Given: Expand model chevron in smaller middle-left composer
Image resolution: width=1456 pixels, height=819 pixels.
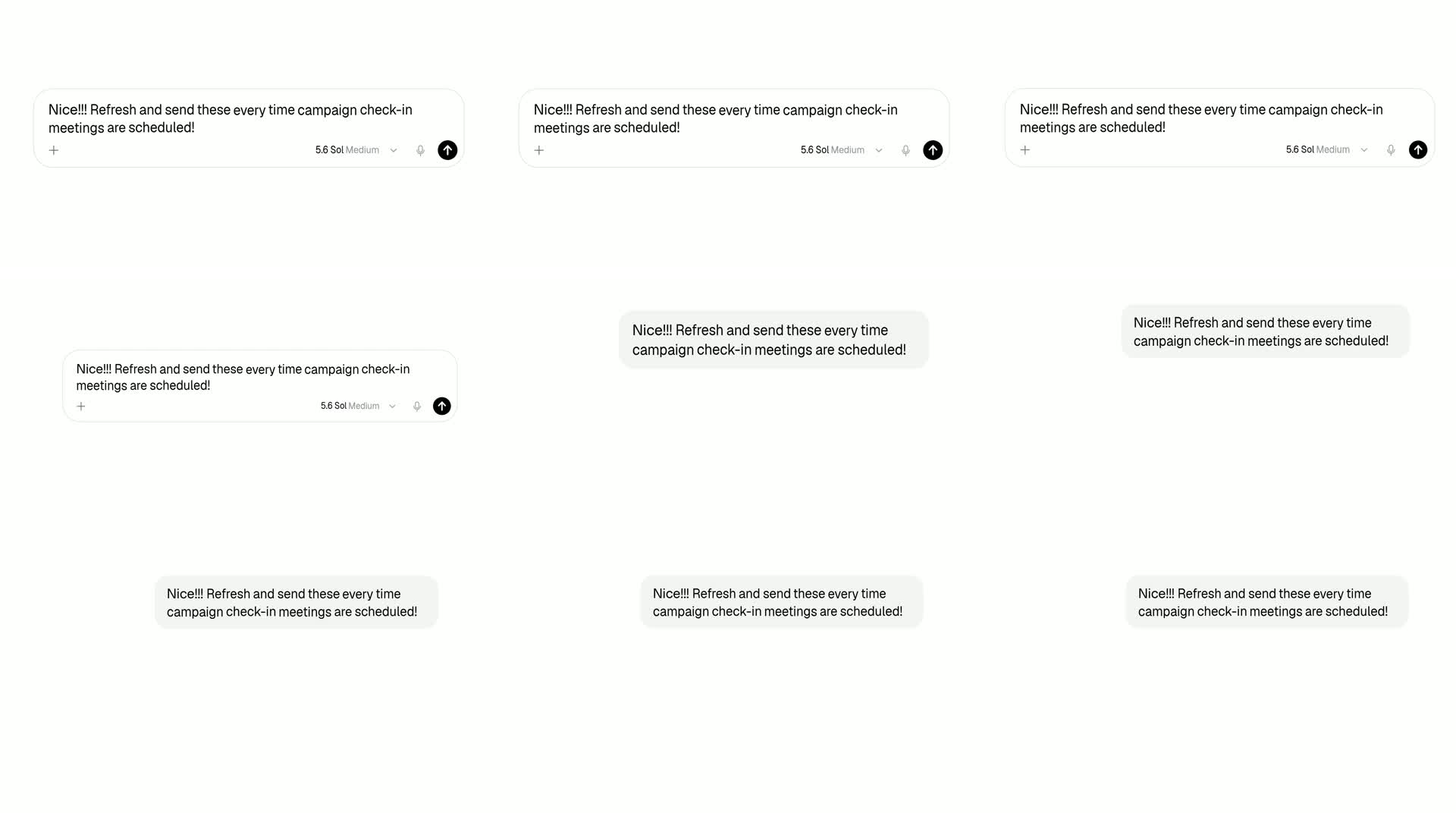Looking at the screenshot, I should [393, 406].
